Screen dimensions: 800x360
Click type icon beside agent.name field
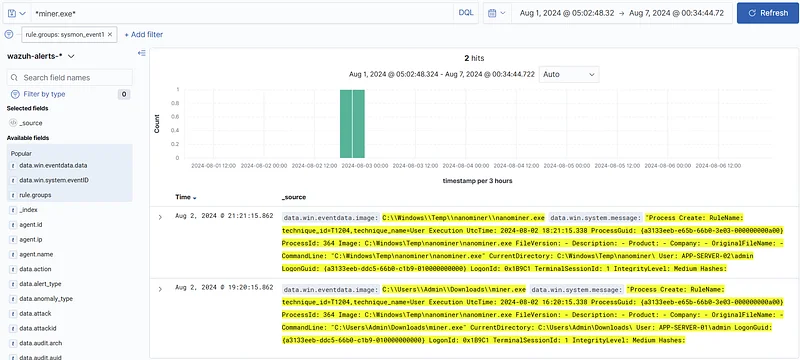pos(13,254)
